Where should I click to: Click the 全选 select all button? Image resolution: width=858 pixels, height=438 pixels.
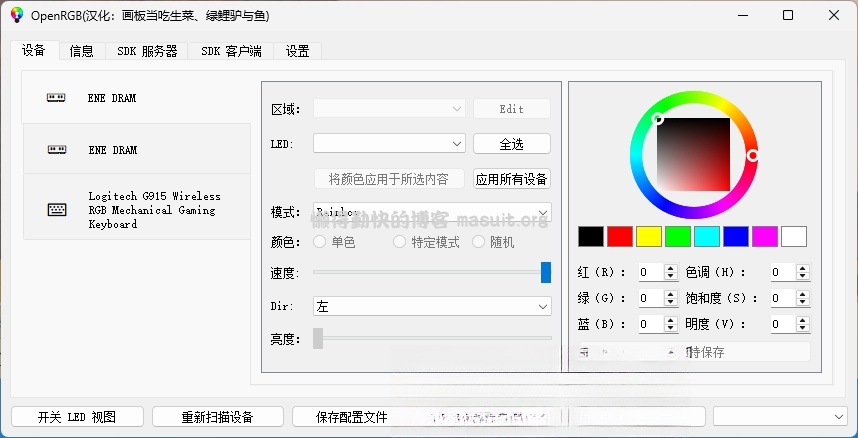(512, 144)
